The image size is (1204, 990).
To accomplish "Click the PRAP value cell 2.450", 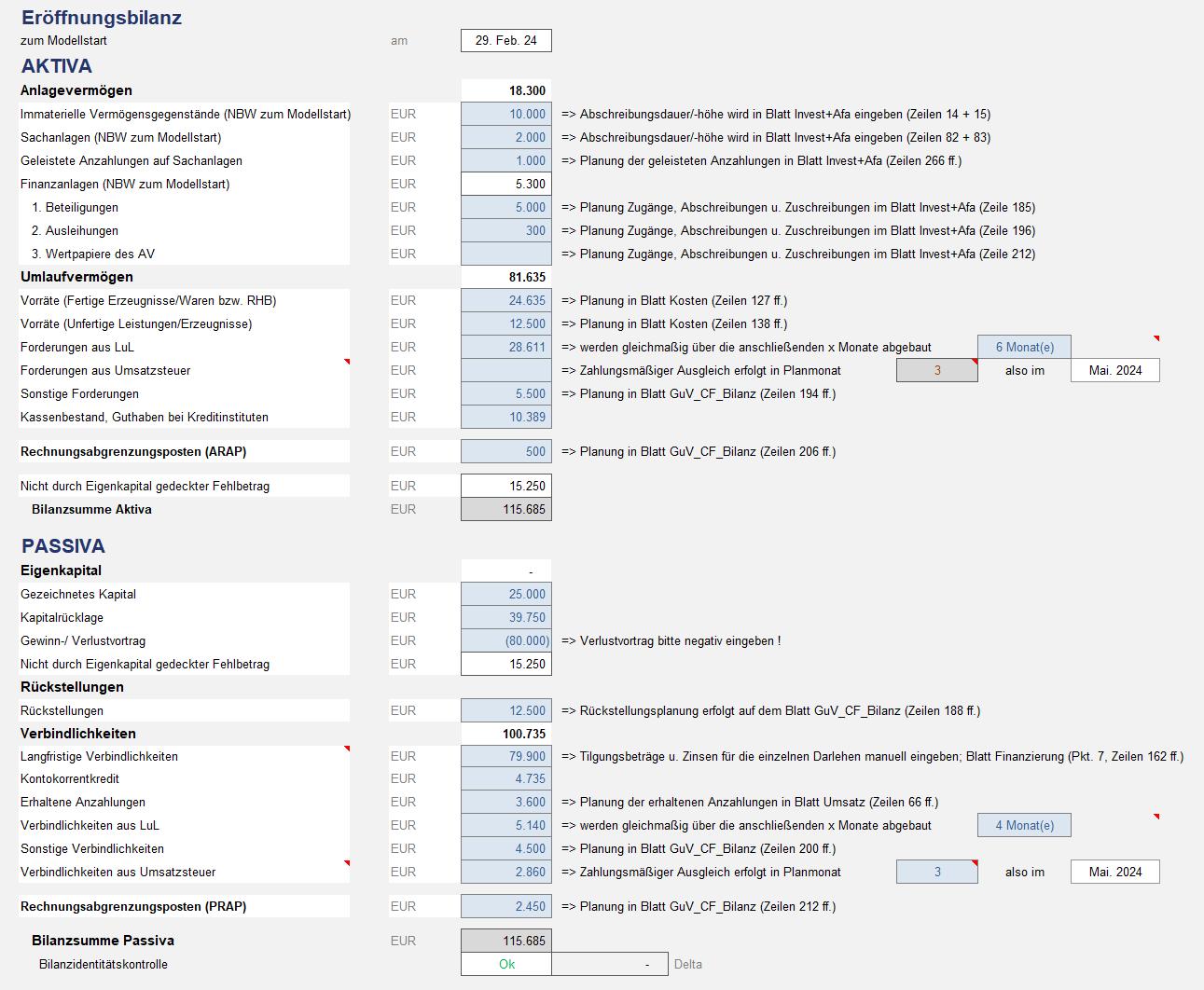I will click(x=506, y=906).
